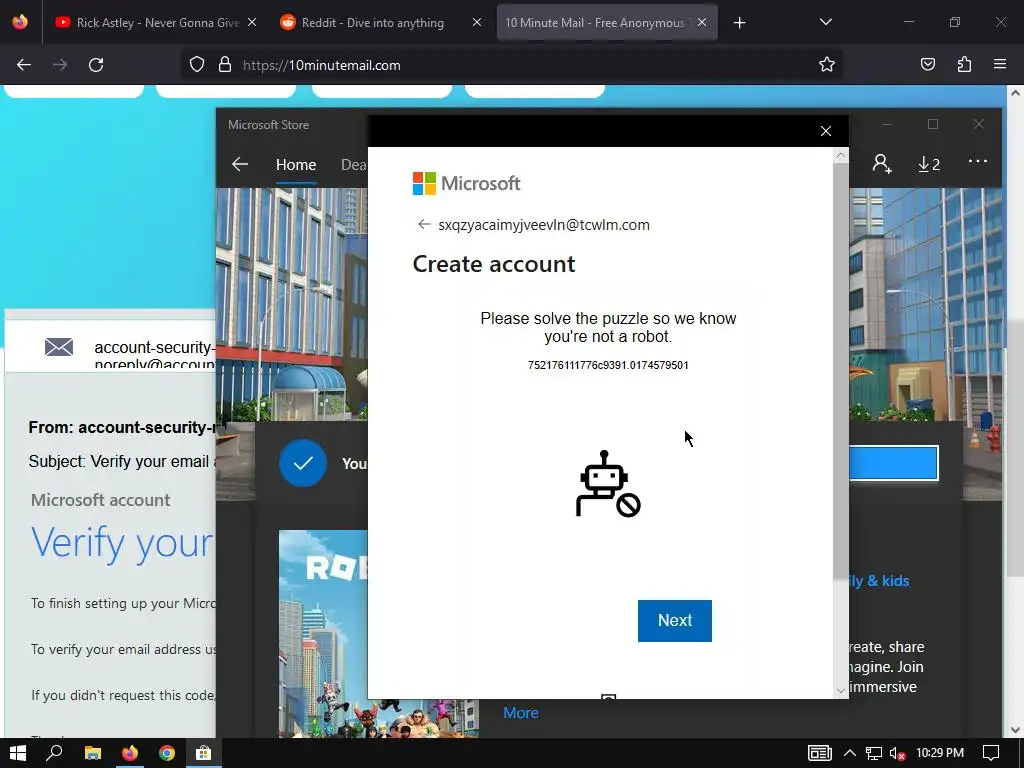Open File Explorer from taskbar
Image resolution: width=1024 pixels, height=768 pixels.
pos(93,753)
